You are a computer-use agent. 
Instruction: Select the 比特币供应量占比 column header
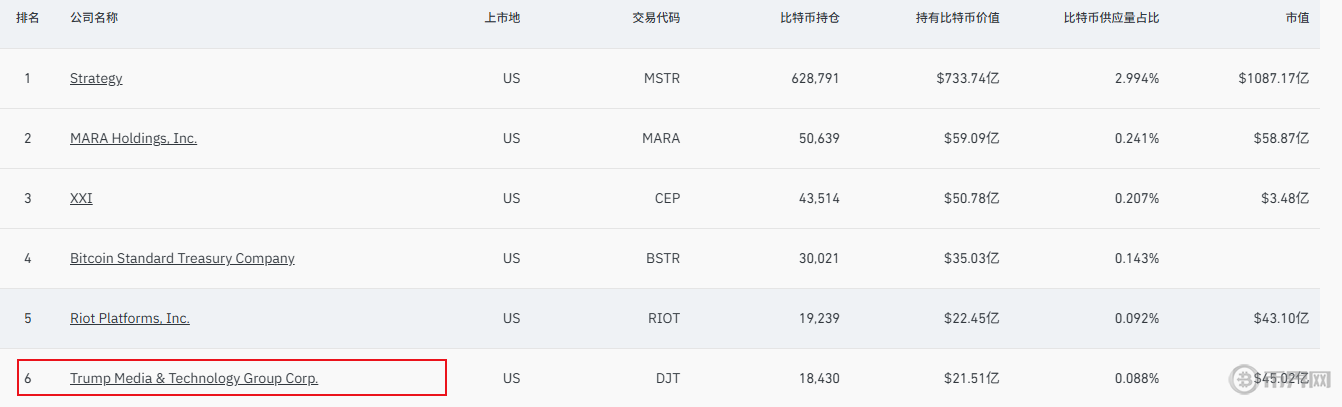click(x=1111, y=18)
